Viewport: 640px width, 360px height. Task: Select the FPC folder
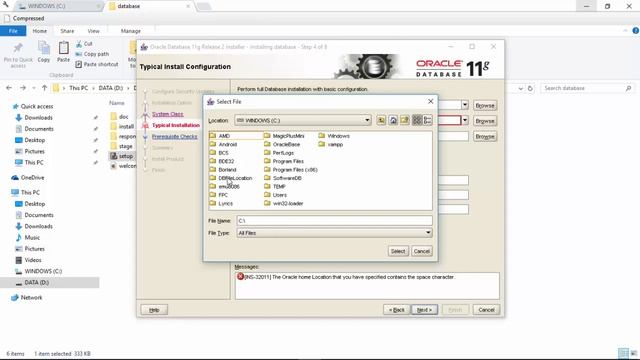click(219, 195)
